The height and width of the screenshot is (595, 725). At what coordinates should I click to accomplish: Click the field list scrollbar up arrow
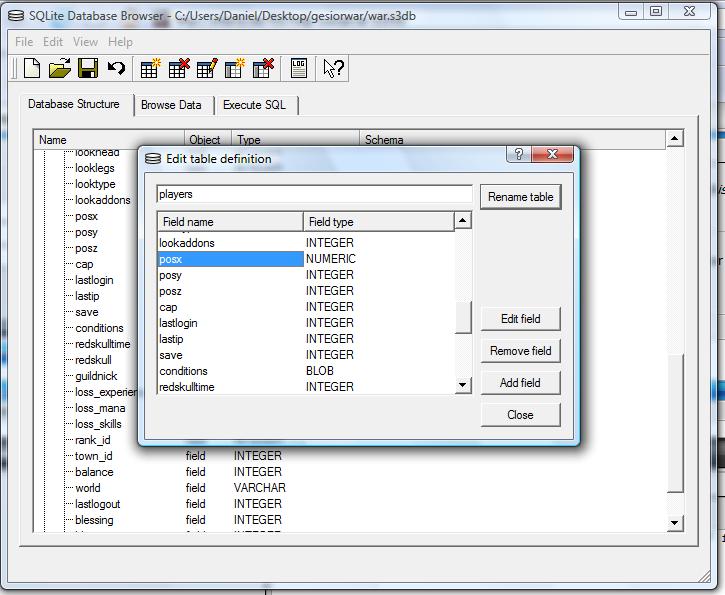point(463,221)
